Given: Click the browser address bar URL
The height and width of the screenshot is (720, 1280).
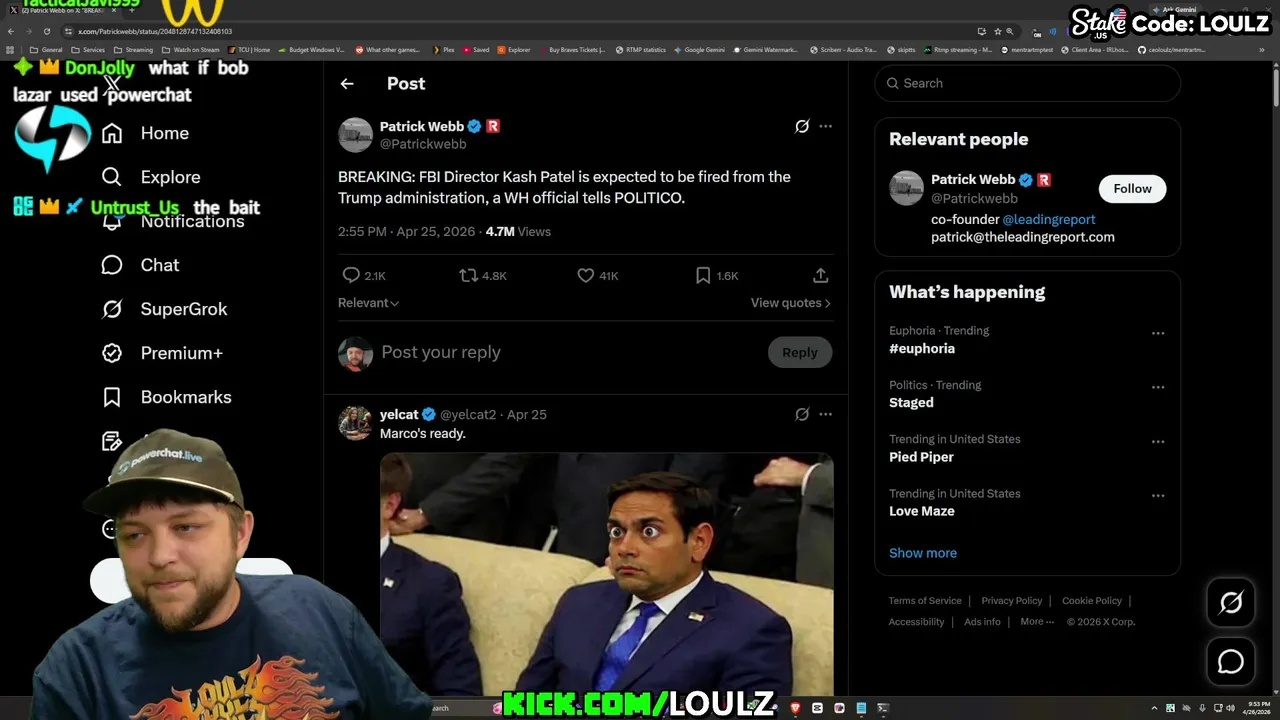Looking at the screenshot, I should point(155,31).
